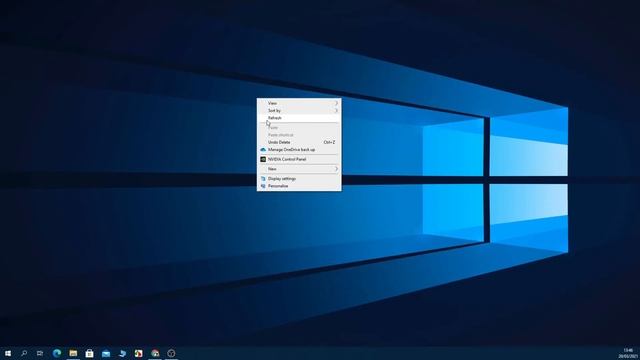Click the taskbar clock and date

(628, 353)
